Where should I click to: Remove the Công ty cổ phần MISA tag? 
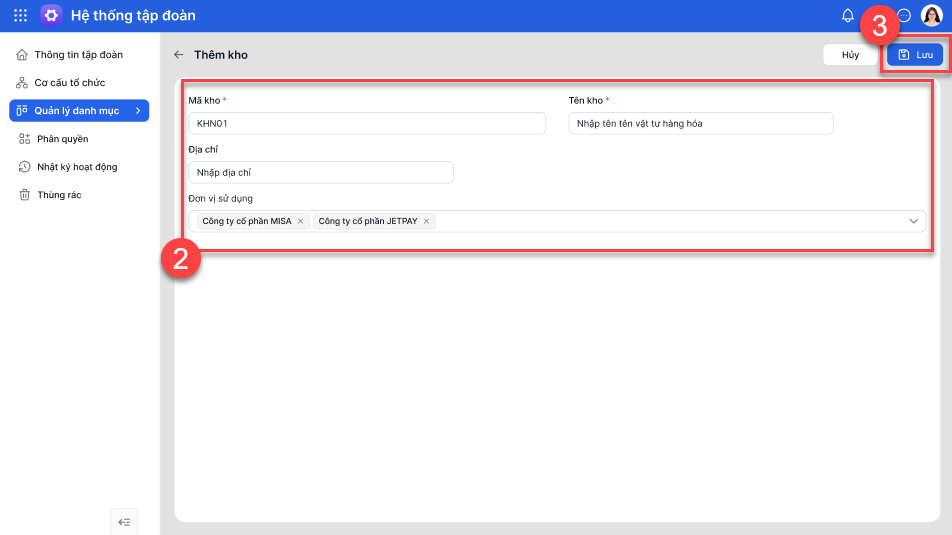(x=300, y=221)
